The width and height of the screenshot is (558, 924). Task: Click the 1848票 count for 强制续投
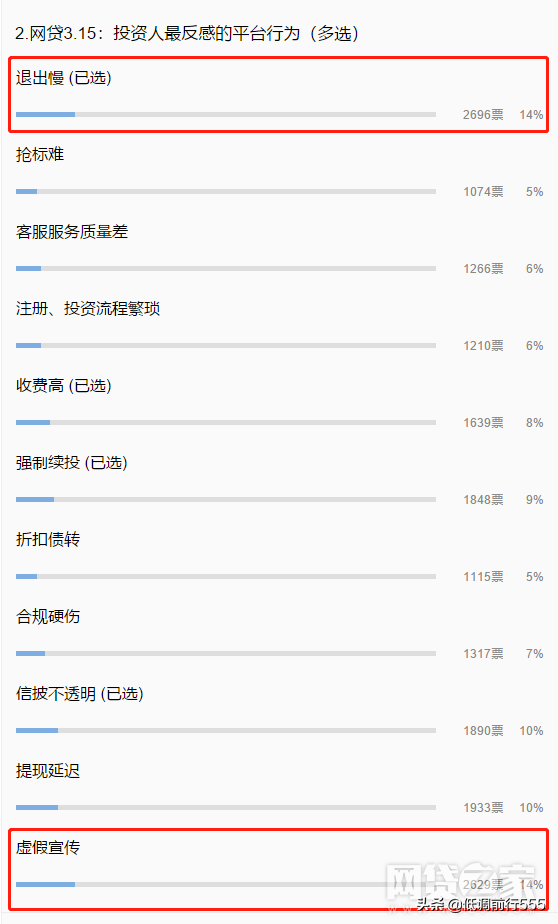(x=483, y=500)
